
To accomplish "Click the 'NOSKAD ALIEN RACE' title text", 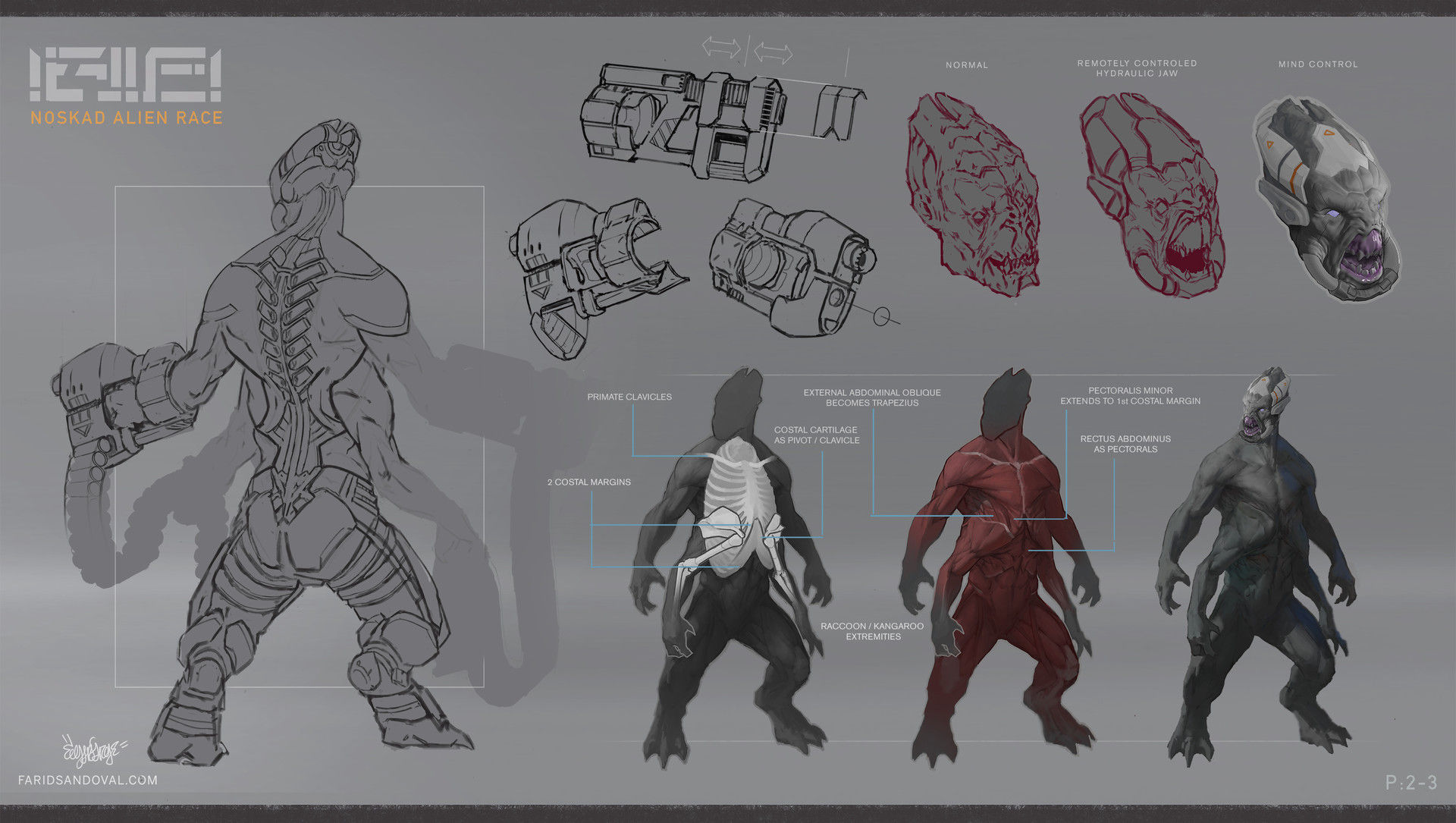I will pyautogui.click(x=127, y=118).
